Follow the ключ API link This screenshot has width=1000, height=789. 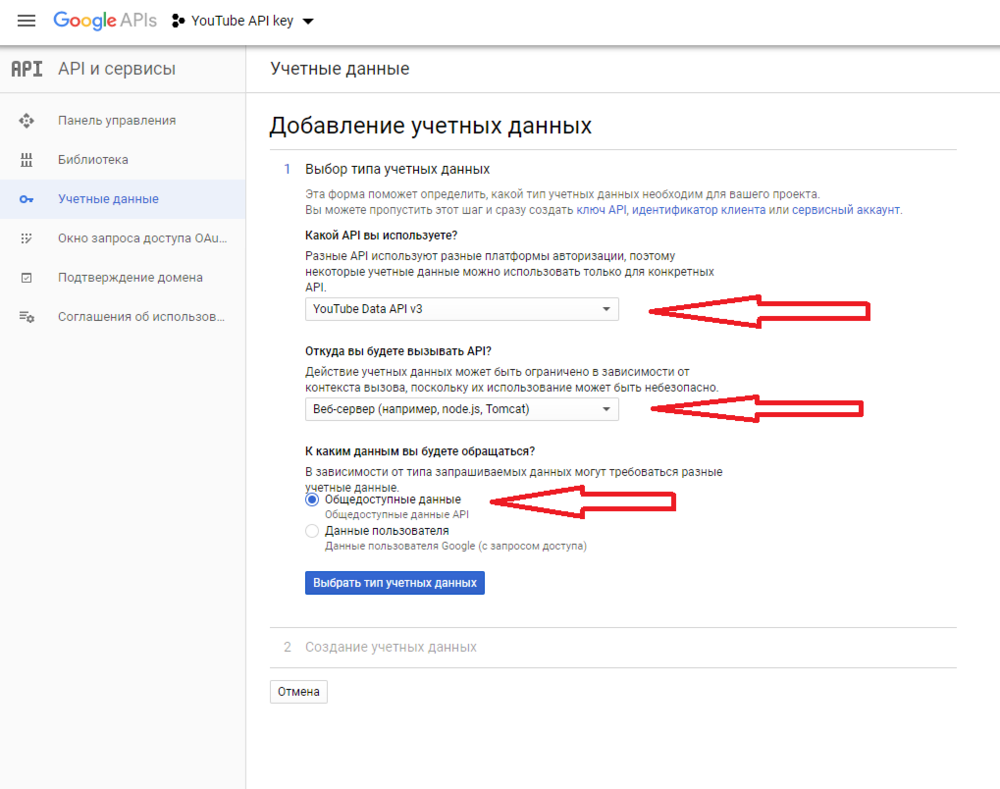click(x=601, y=210)
